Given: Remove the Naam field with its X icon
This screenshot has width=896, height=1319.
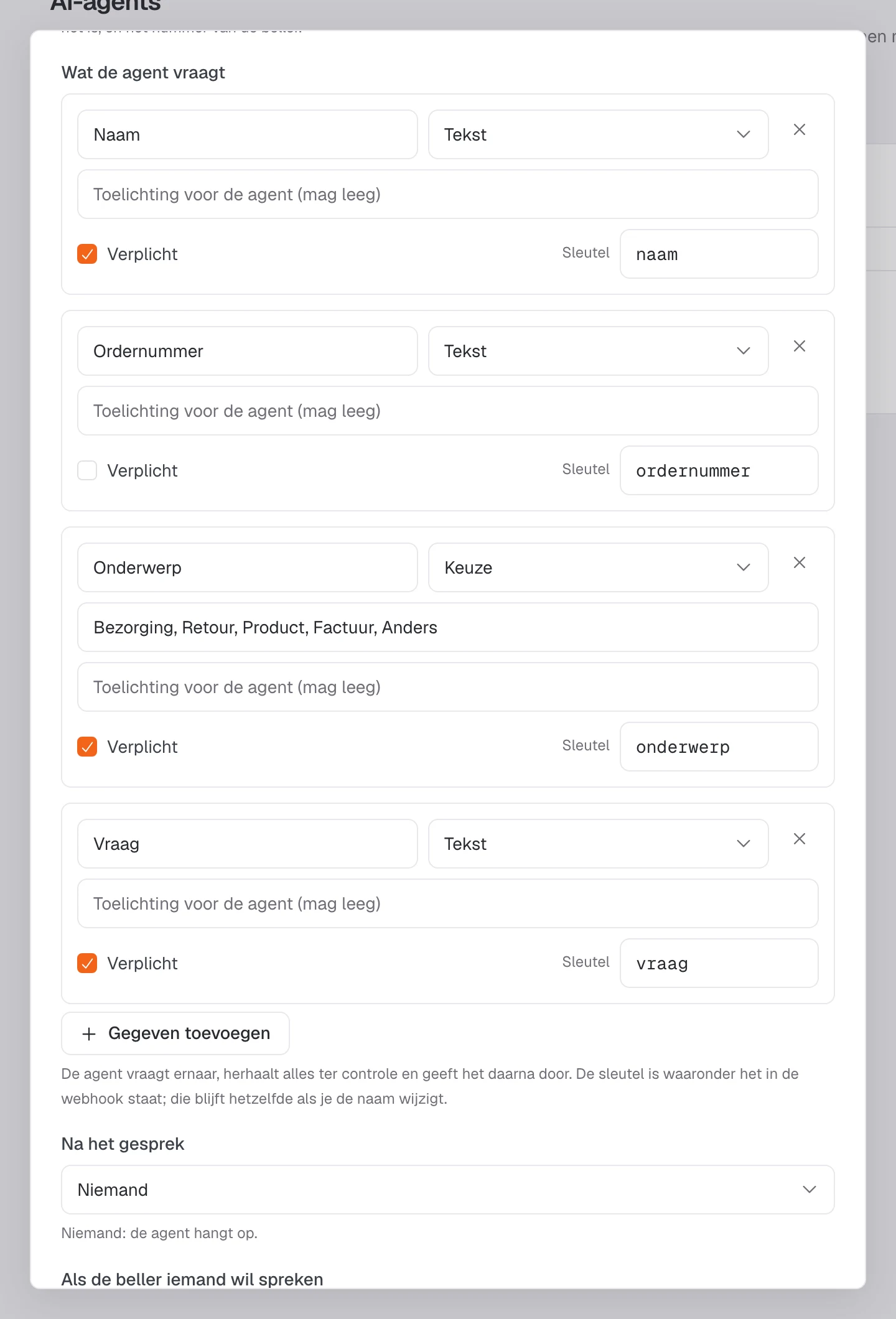Looking at the screenshot, I should click(x=800, y=129).
